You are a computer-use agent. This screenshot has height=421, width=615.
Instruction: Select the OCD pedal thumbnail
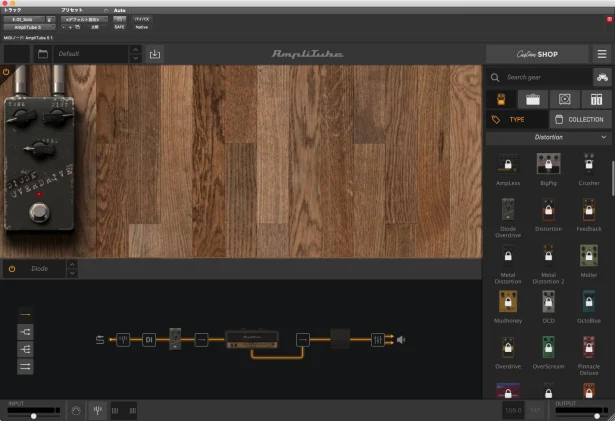point(548,301)
